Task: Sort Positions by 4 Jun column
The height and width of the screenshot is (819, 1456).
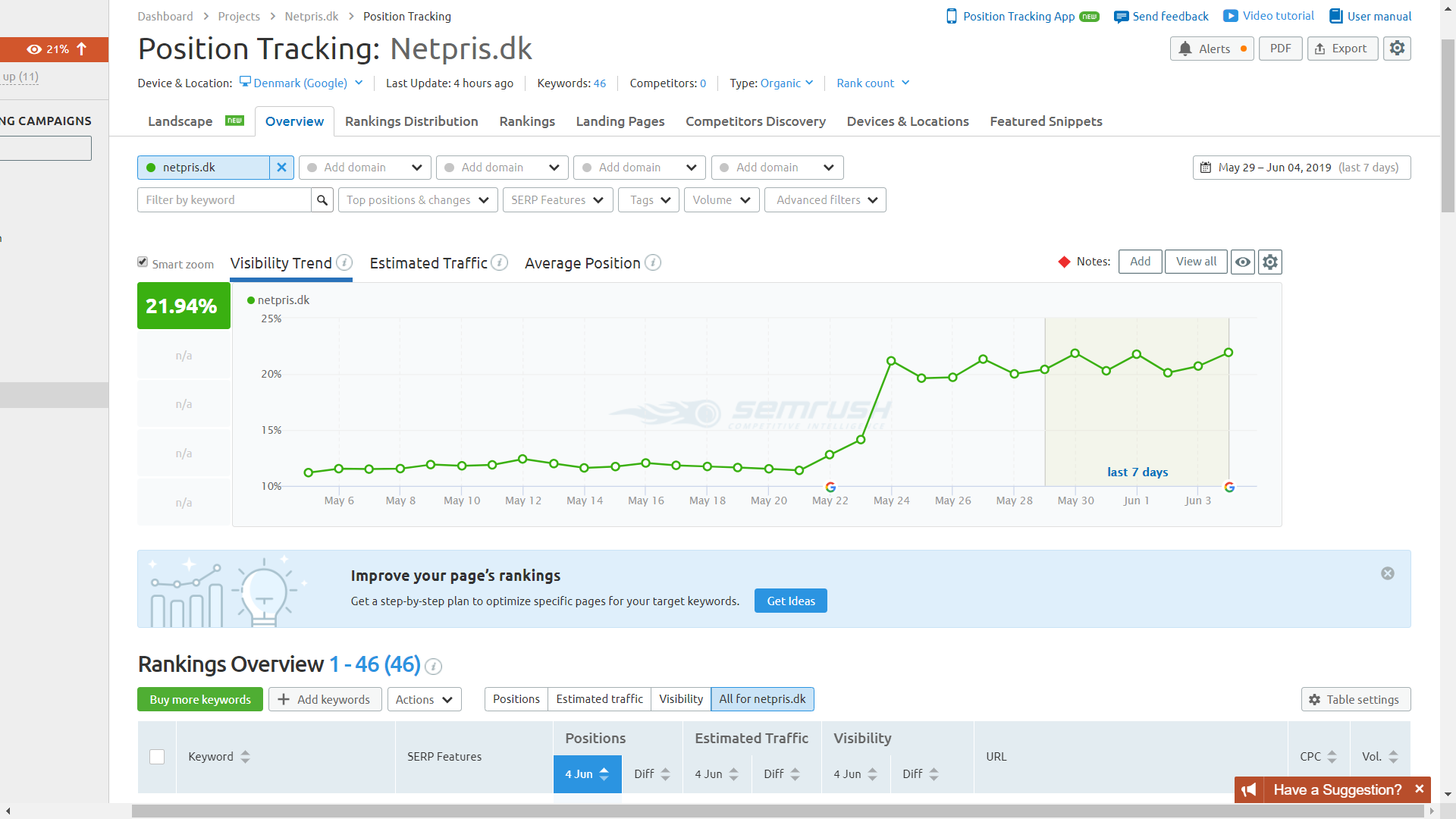Action: (x=588, y=774)
